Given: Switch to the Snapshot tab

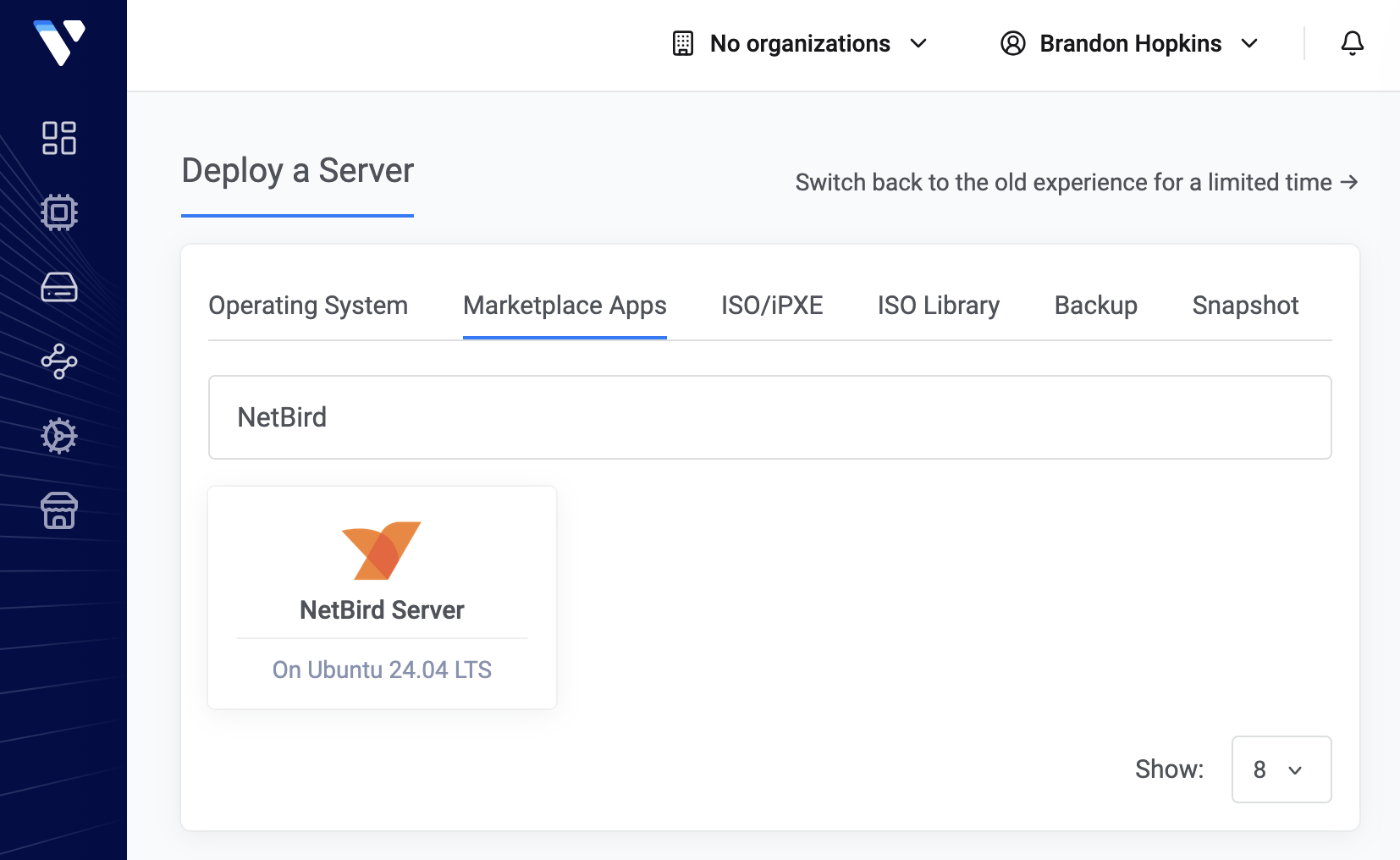Looking at the screenshot, I should (1245, 306).
